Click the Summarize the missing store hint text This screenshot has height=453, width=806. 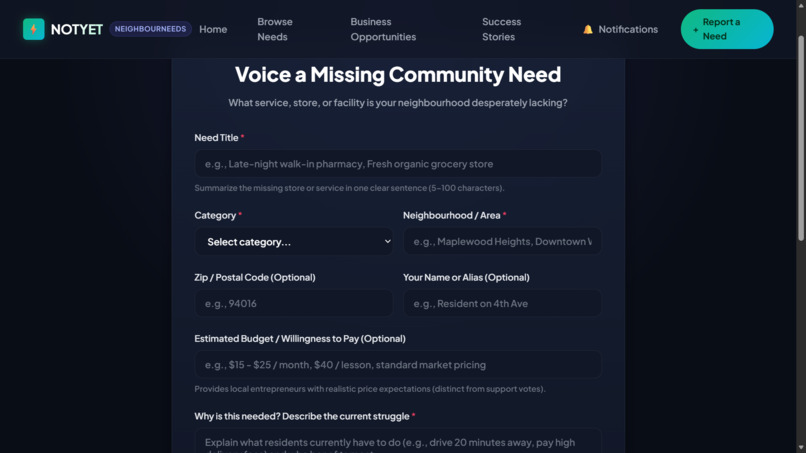(x=349, y=188)
